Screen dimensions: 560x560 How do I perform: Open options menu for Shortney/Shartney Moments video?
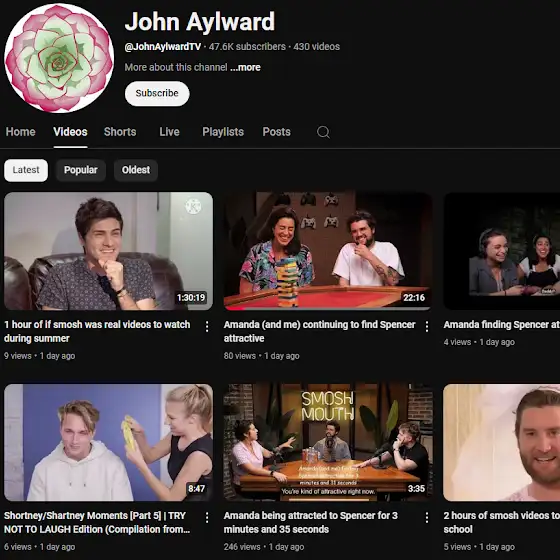point(207,518)
